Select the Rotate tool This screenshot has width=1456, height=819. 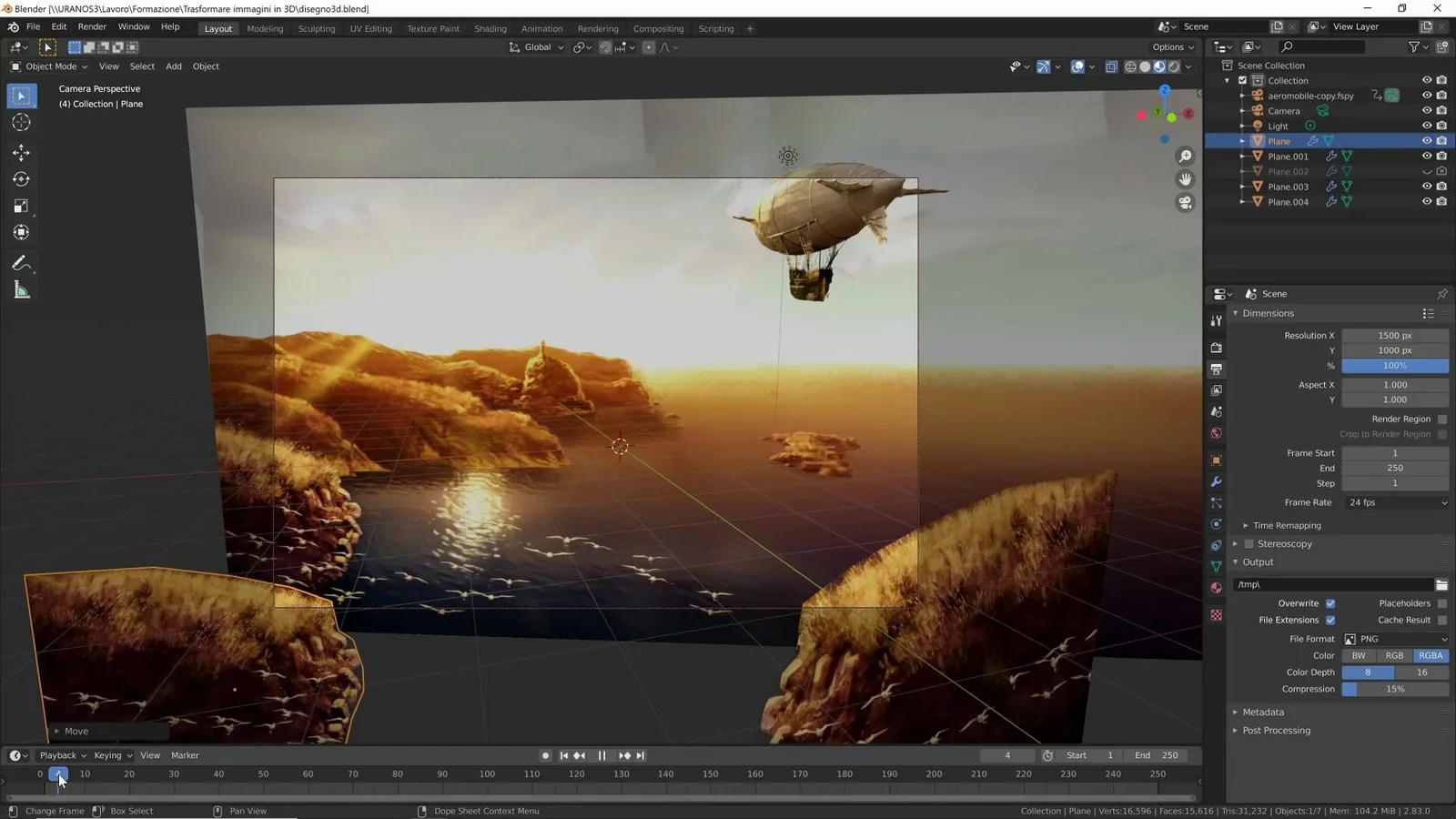point(20,179)
